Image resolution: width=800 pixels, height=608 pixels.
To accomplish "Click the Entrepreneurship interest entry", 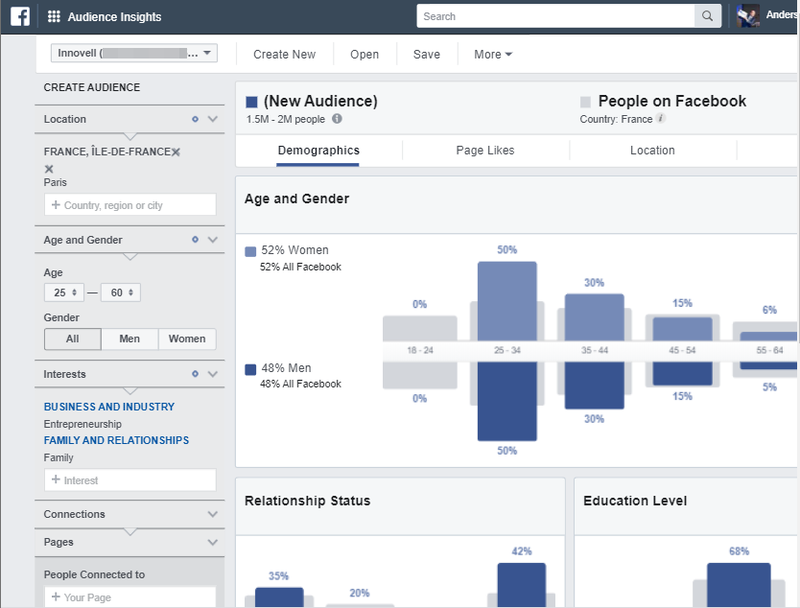I will [83, 424].
